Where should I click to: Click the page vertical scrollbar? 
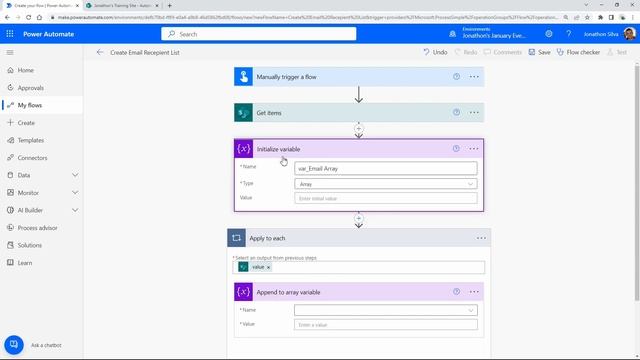click(x=637, y=183)
